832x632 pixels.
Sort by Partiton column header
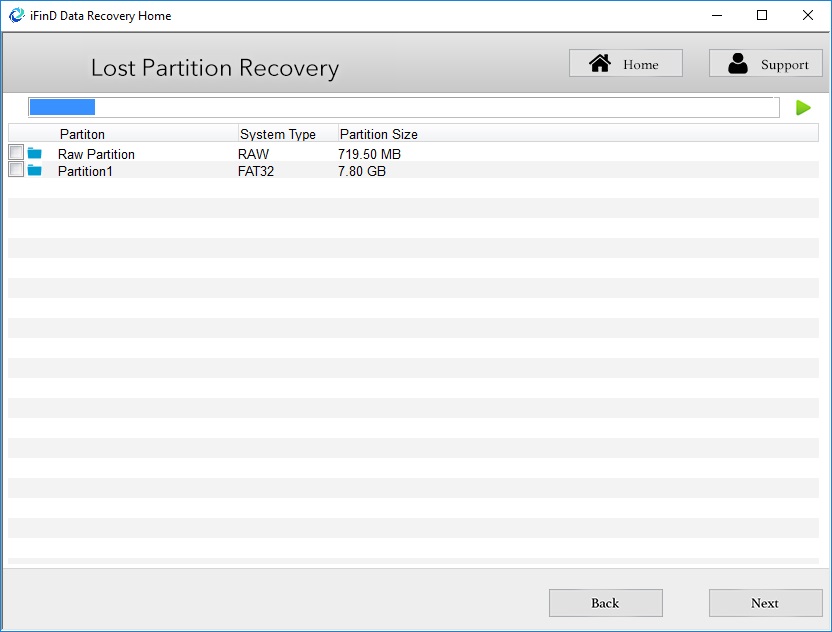click(82, 134)
